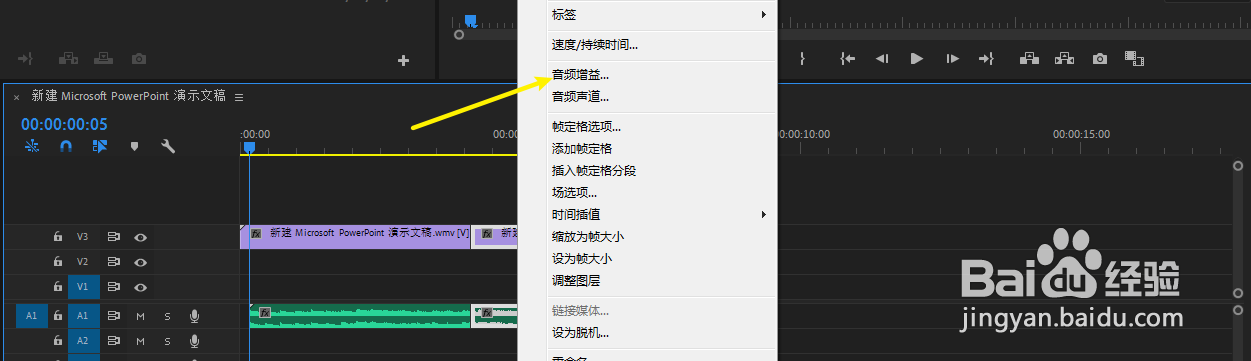This screenshot has width=1251, height=361.
Task: Export frame with program monitor camera icon
Action: pos(1100,59)
